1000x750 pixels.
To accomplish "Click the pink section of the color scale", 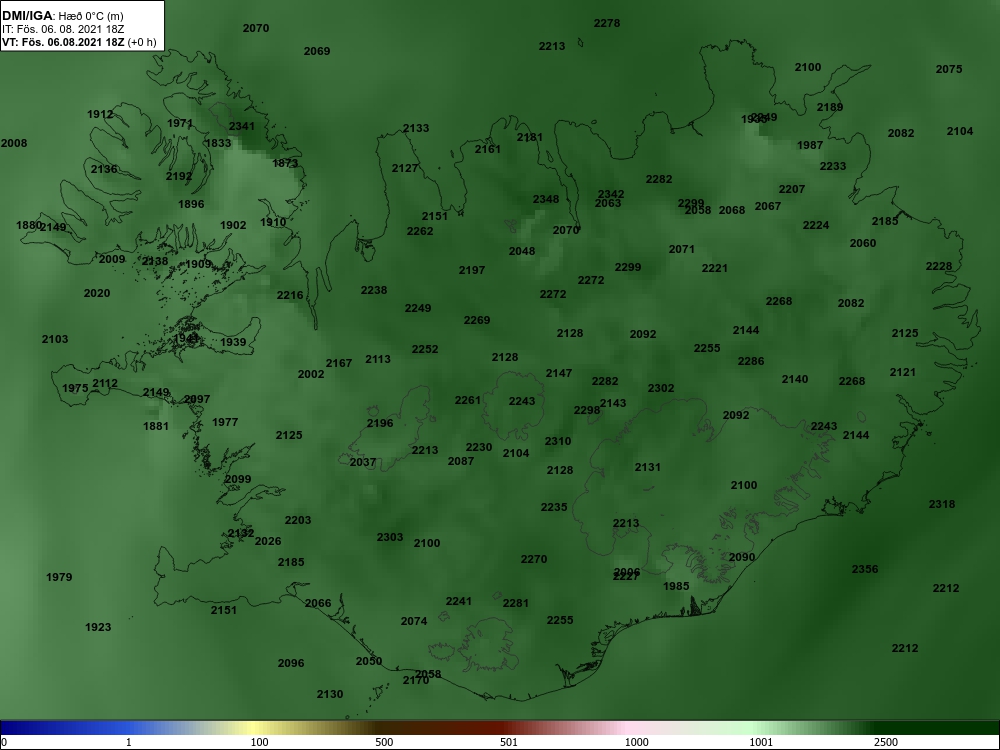I will coord(628,728).
